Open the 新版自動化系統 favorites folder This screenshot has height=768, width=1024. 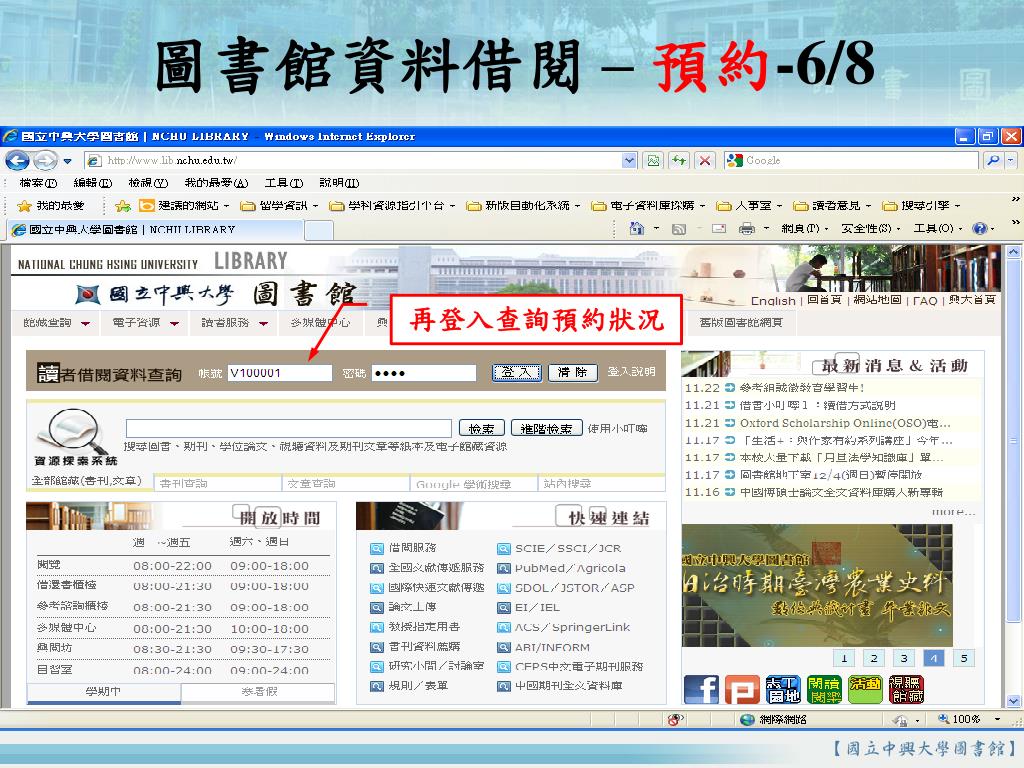(x=523, y=206)
